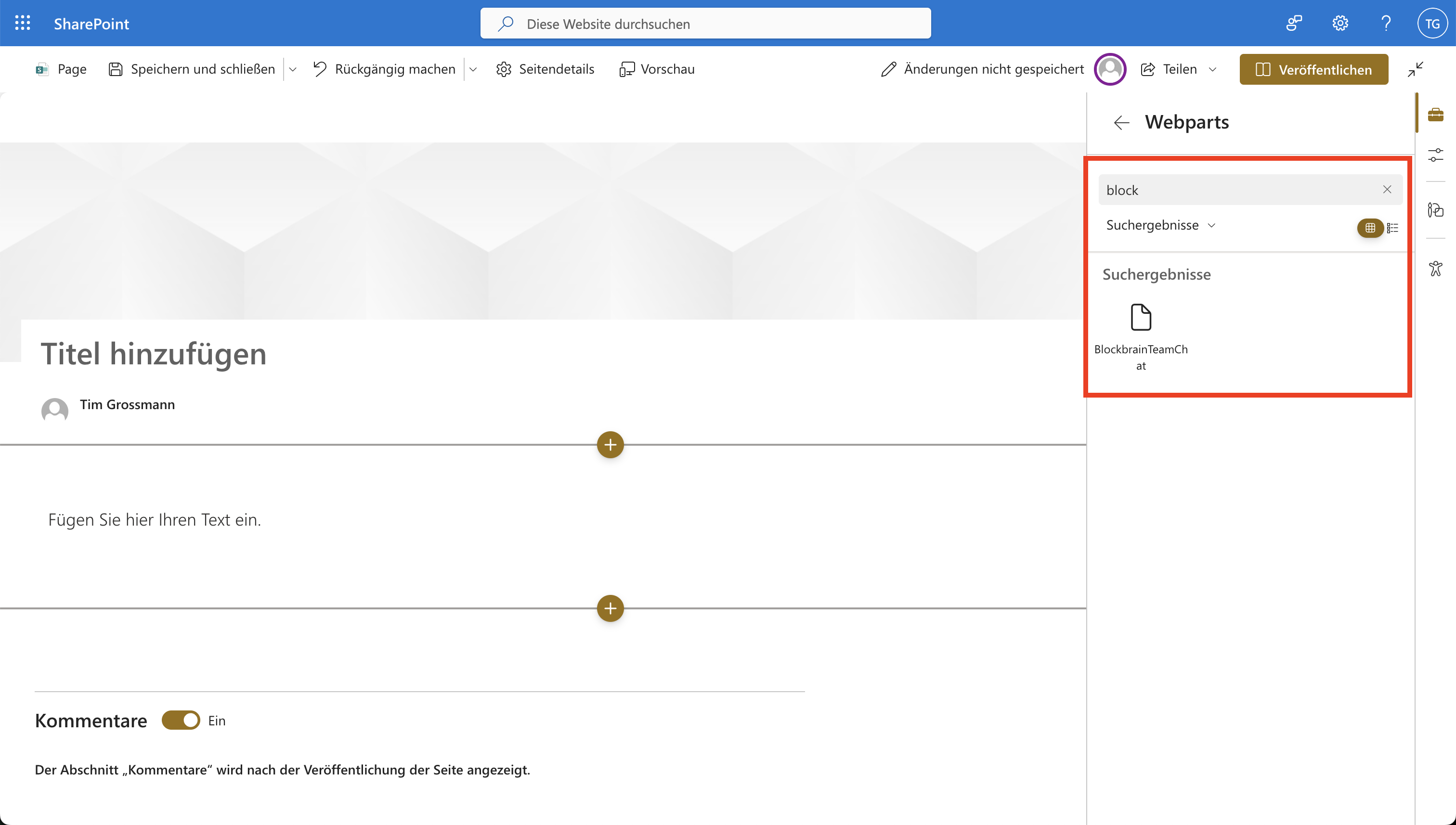Click the toolbox icon in the right rail
Viewport: 1456px width, 825px height.
1435,115
